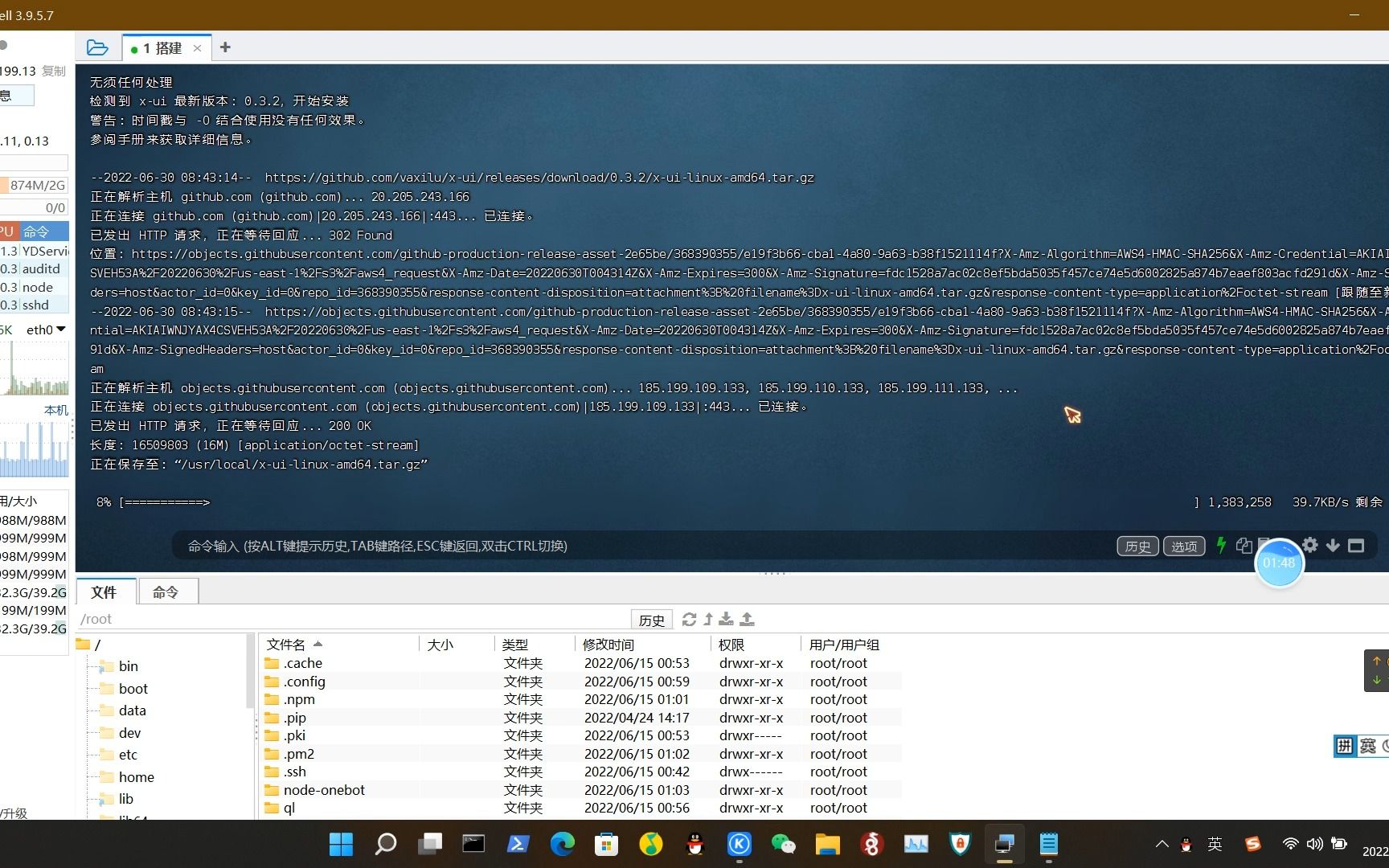1389x868 pixels.
Task: Click the 文件名 column sort arrow
Action: (317, 644)
